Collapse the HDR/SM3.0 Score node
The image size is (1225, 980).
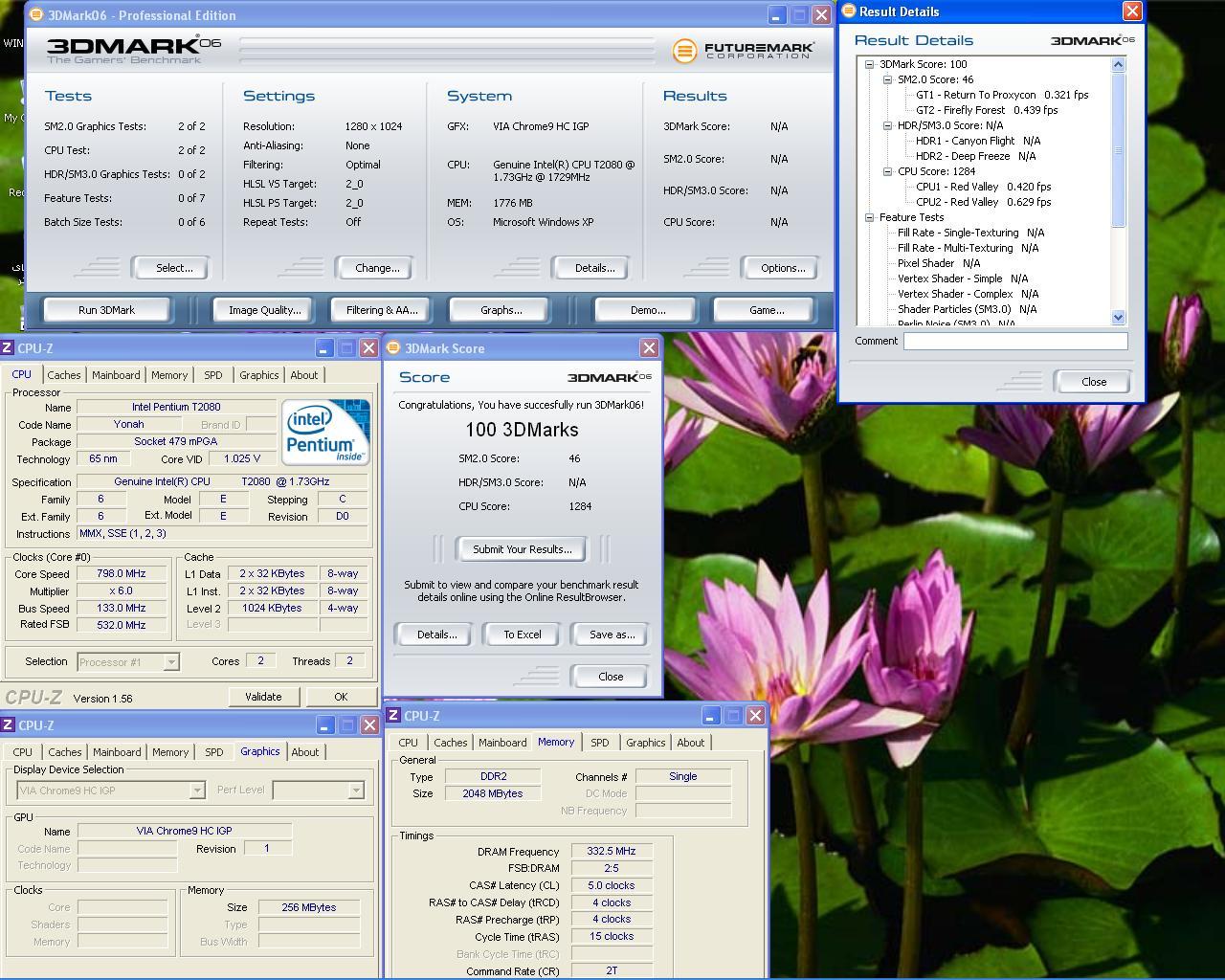click(x=887, y=125)
